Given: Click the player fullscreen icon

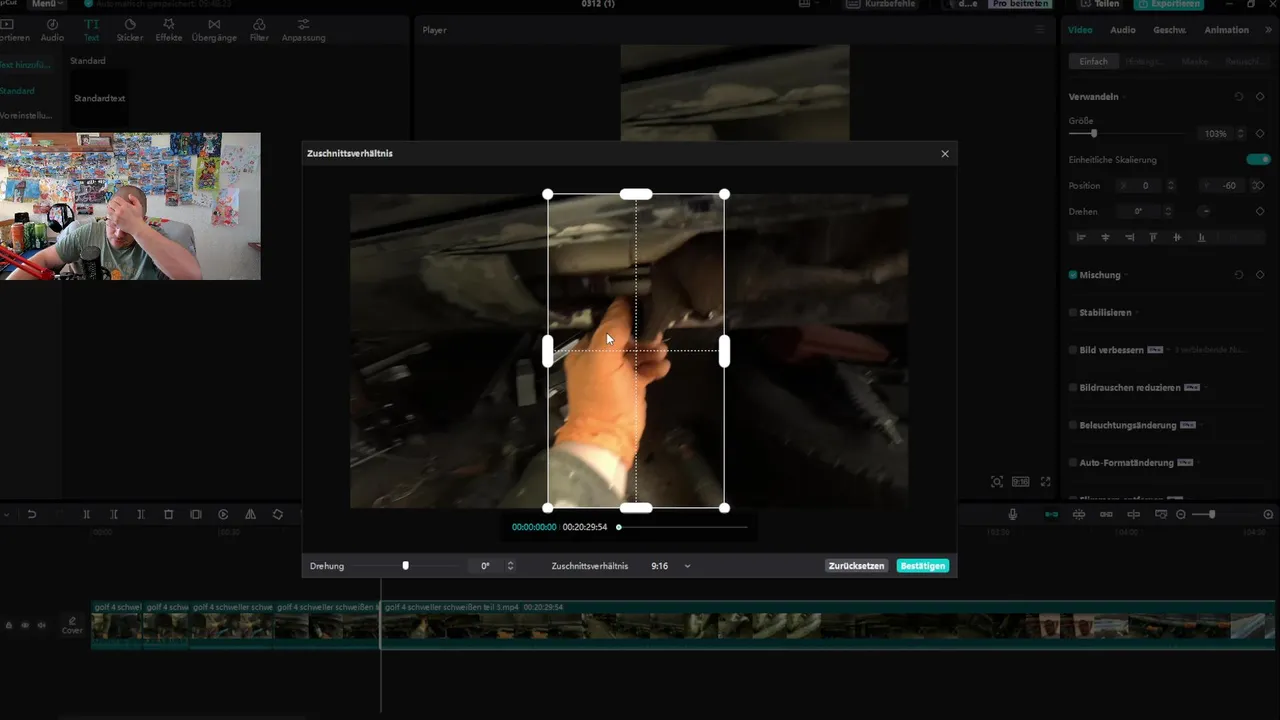Looking at the screenshot, I should (x=1046, y=482).
